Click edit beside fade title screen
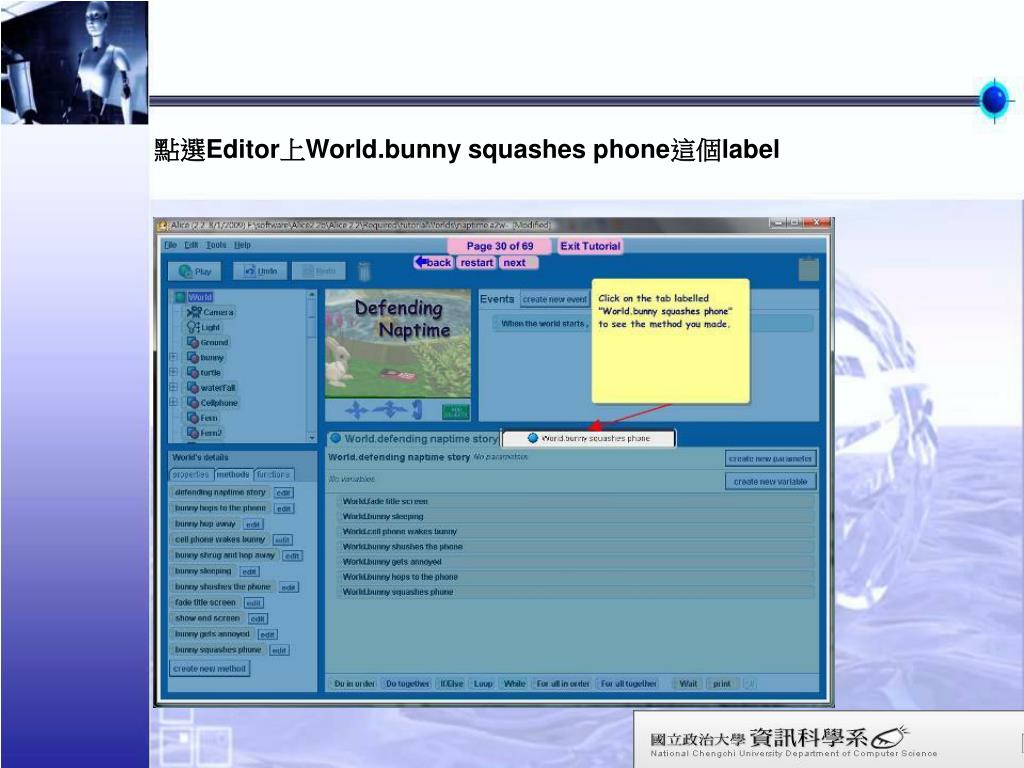Screen dimensions: 1024x768 (x=253, y=603)
